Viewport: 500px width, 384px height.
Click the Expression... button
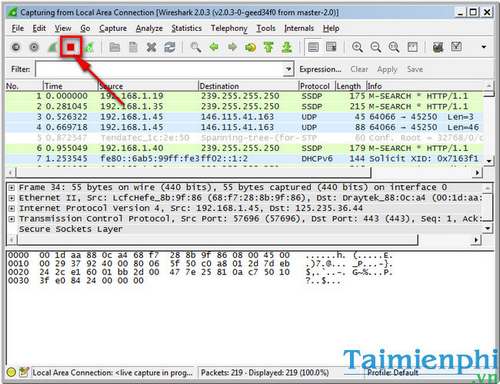[x=320, y=69]
